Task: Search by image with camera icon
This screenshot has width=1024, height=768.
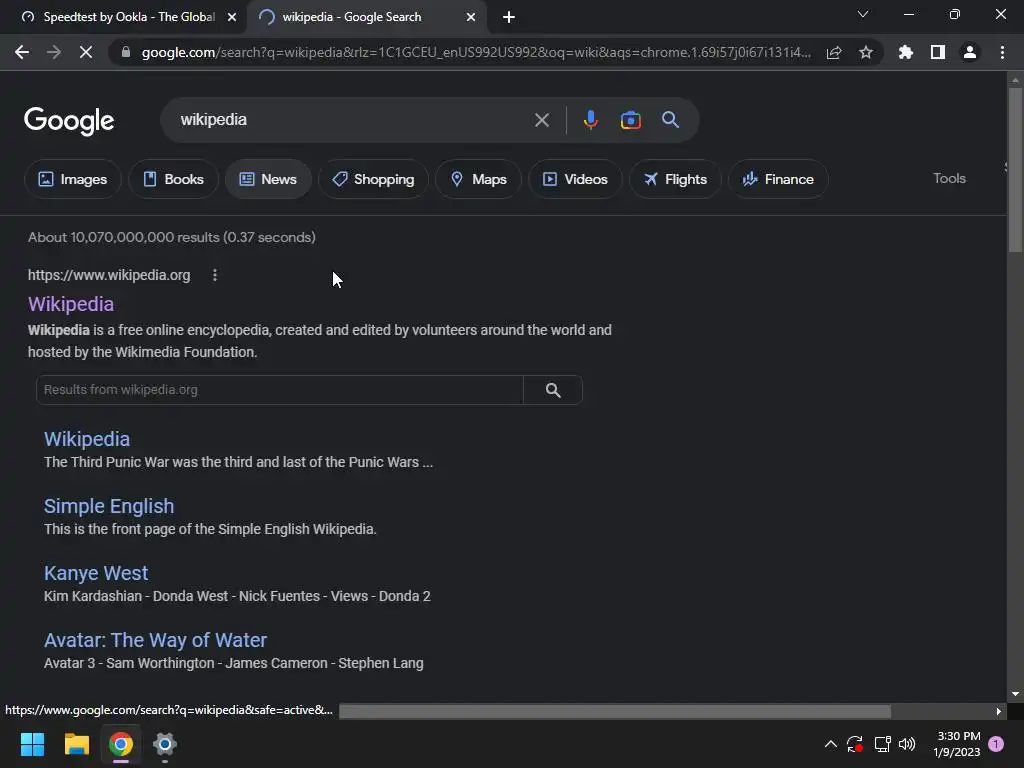Action: pyautogui.click(x=630, y=120)
